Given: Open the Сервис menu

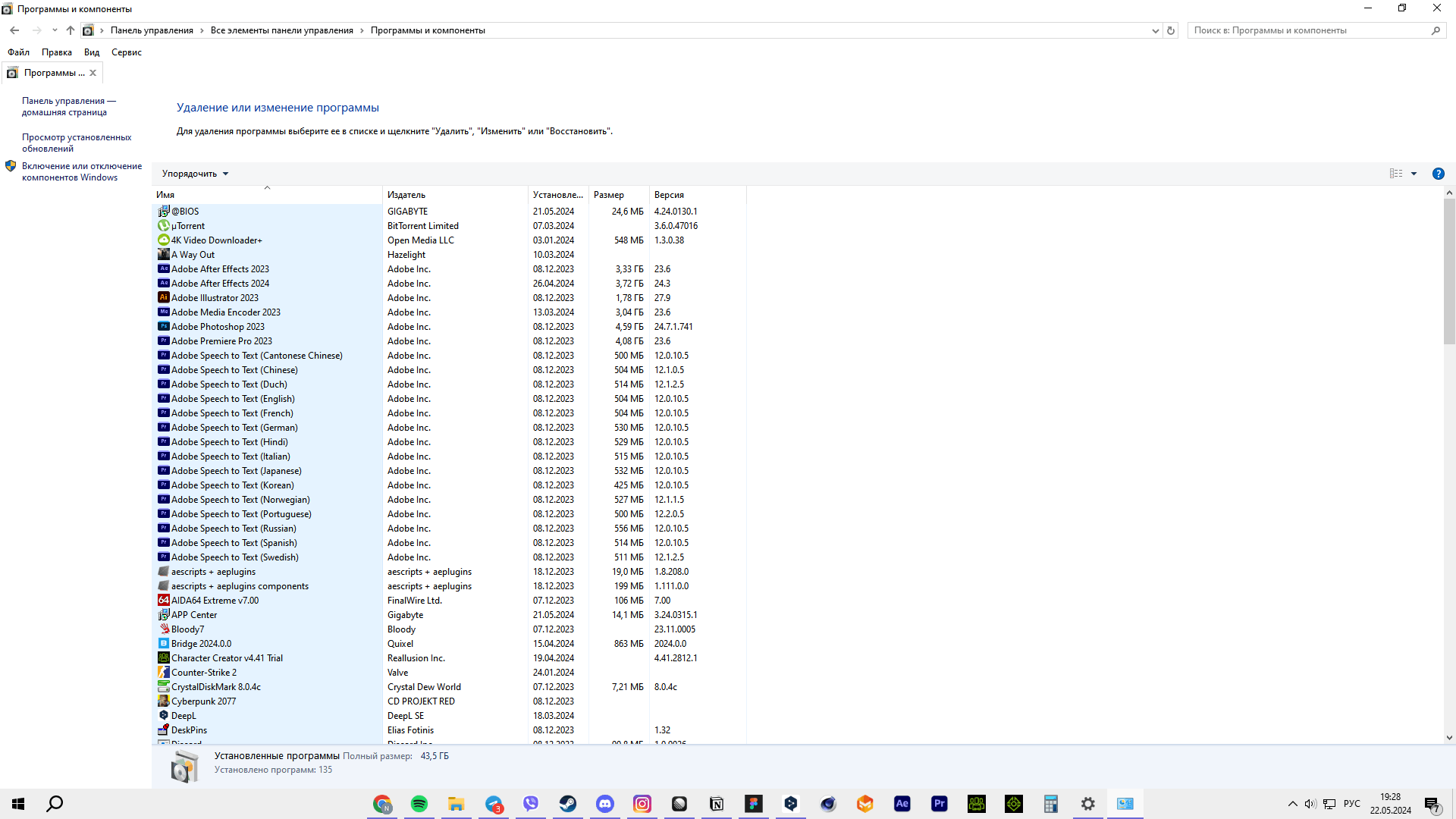Looking at the screenshot, I should (127, 52).
